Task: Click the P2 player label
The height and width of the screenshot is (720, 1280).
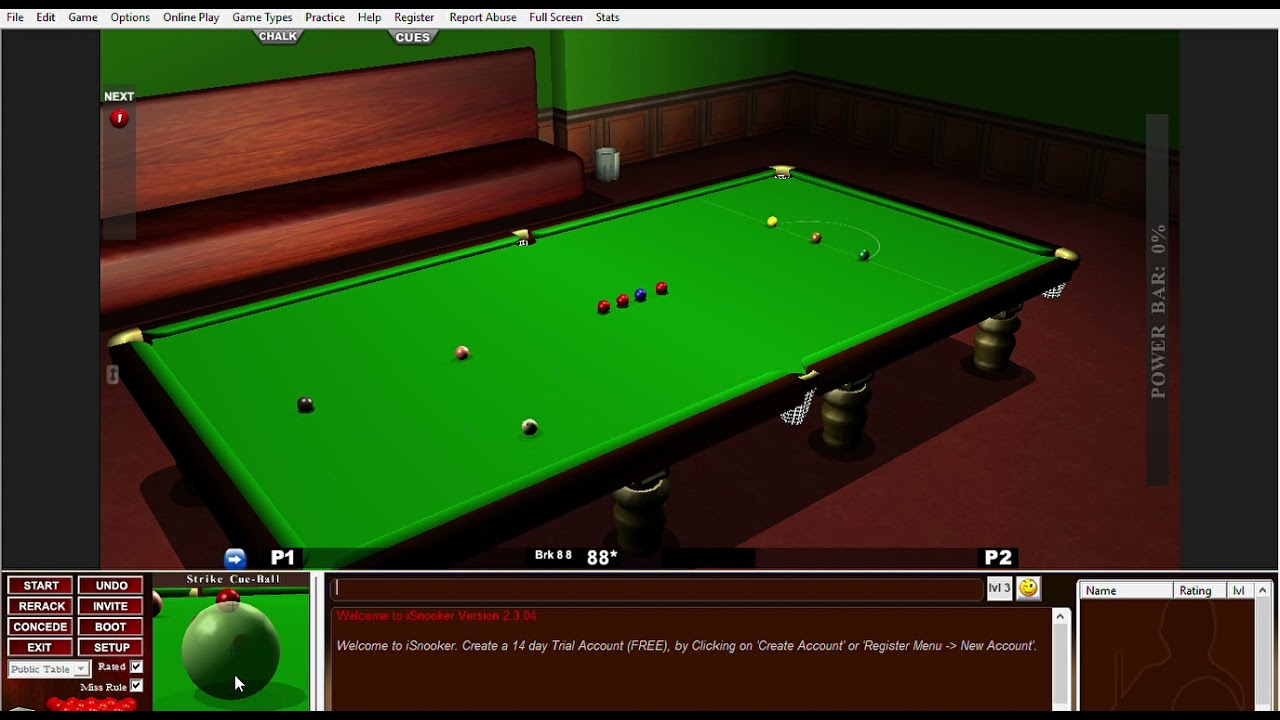Action: pyautogui.click(x=998, y=558)
